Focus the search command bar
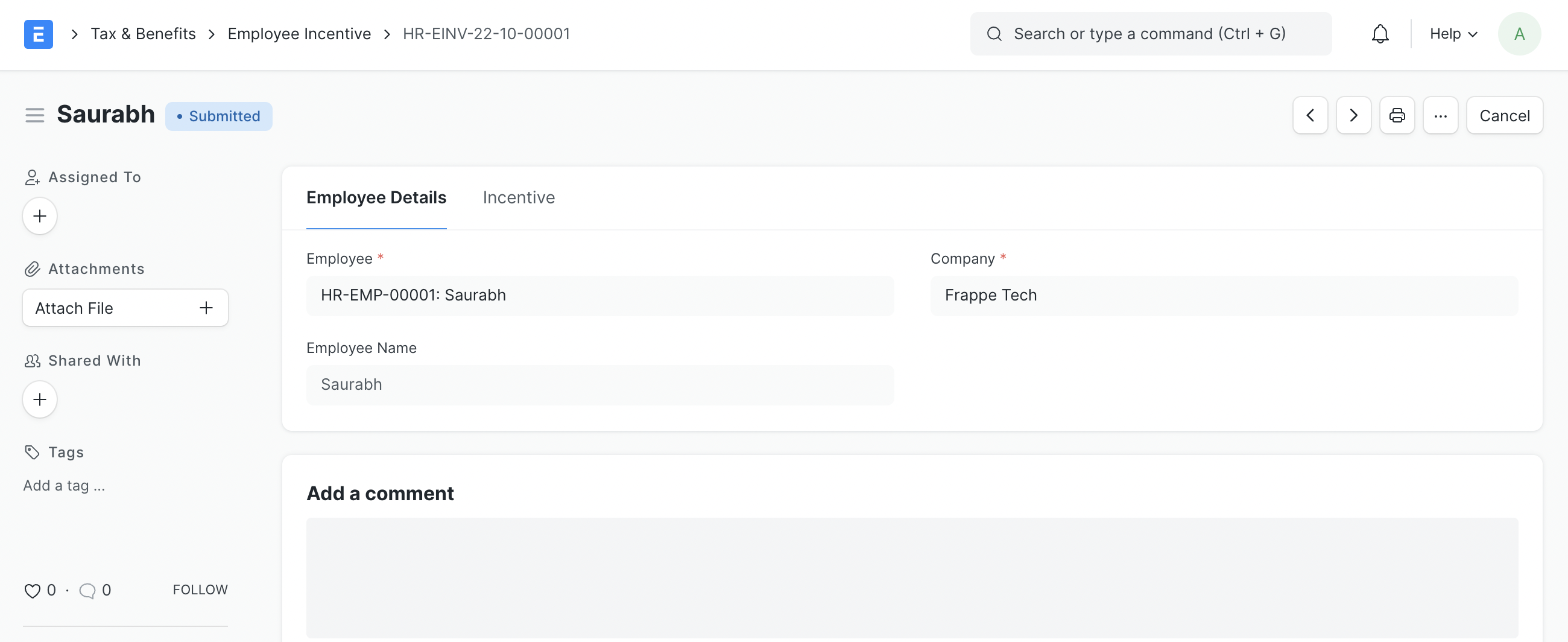The height and width of the screenshot is (642, 1568). pos(1151,34)
